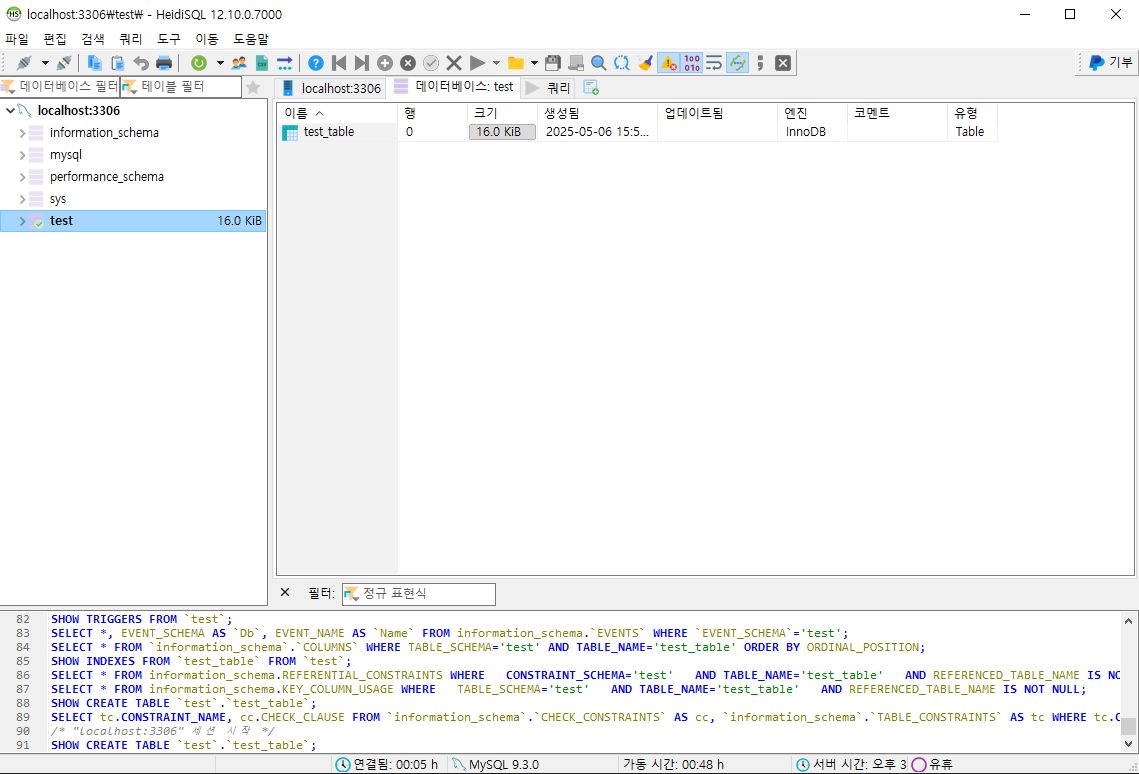Open dropdown next to load file folder

[534, 63]
